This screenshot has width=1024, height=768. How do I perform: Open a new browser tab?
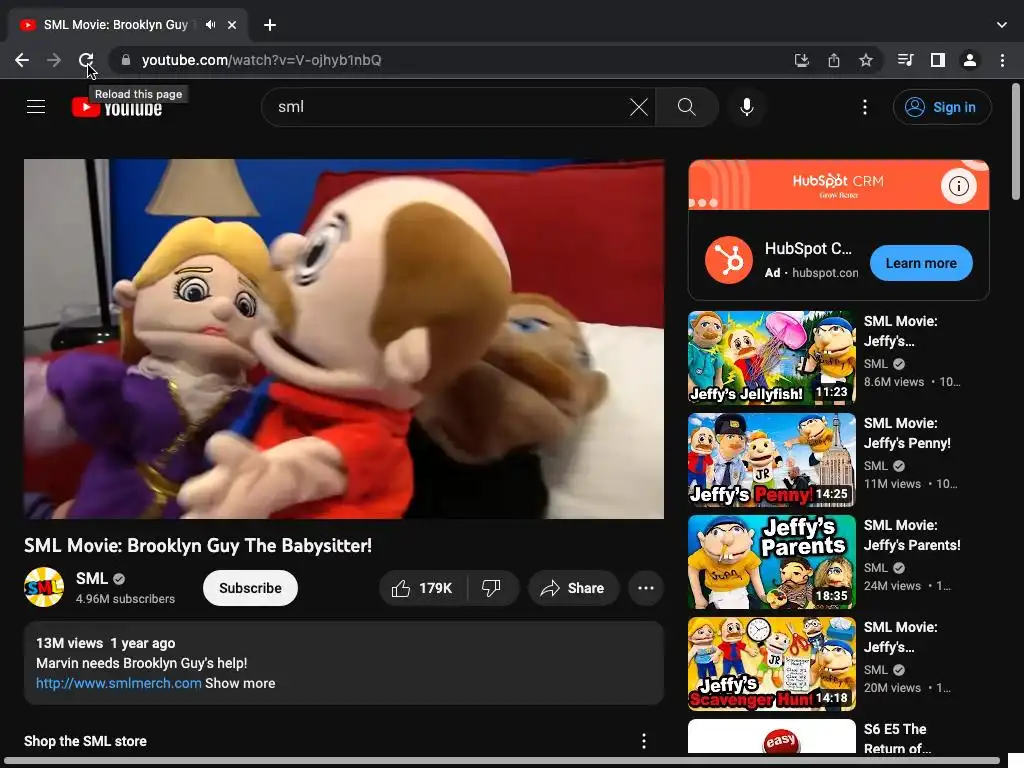click(x=270, y=25)
